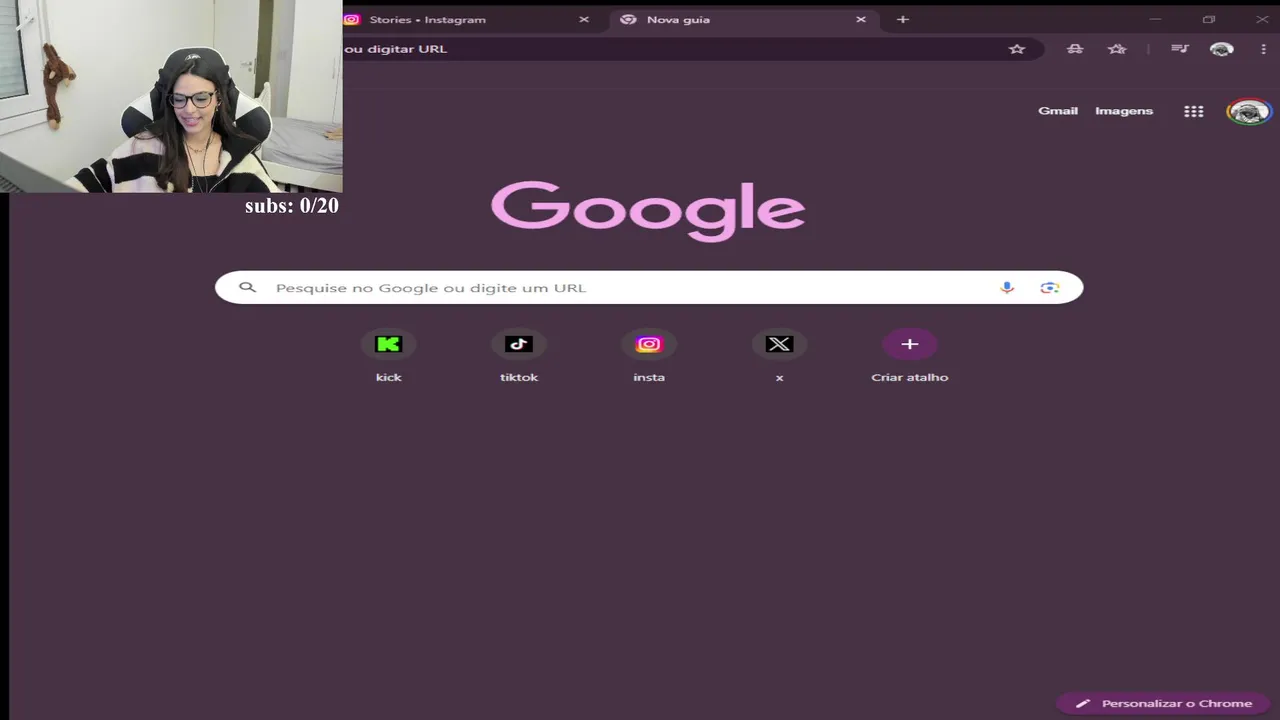Switch to the Stories • Instagram tab
Viewport: 1280px width, 720px height.
466,19
